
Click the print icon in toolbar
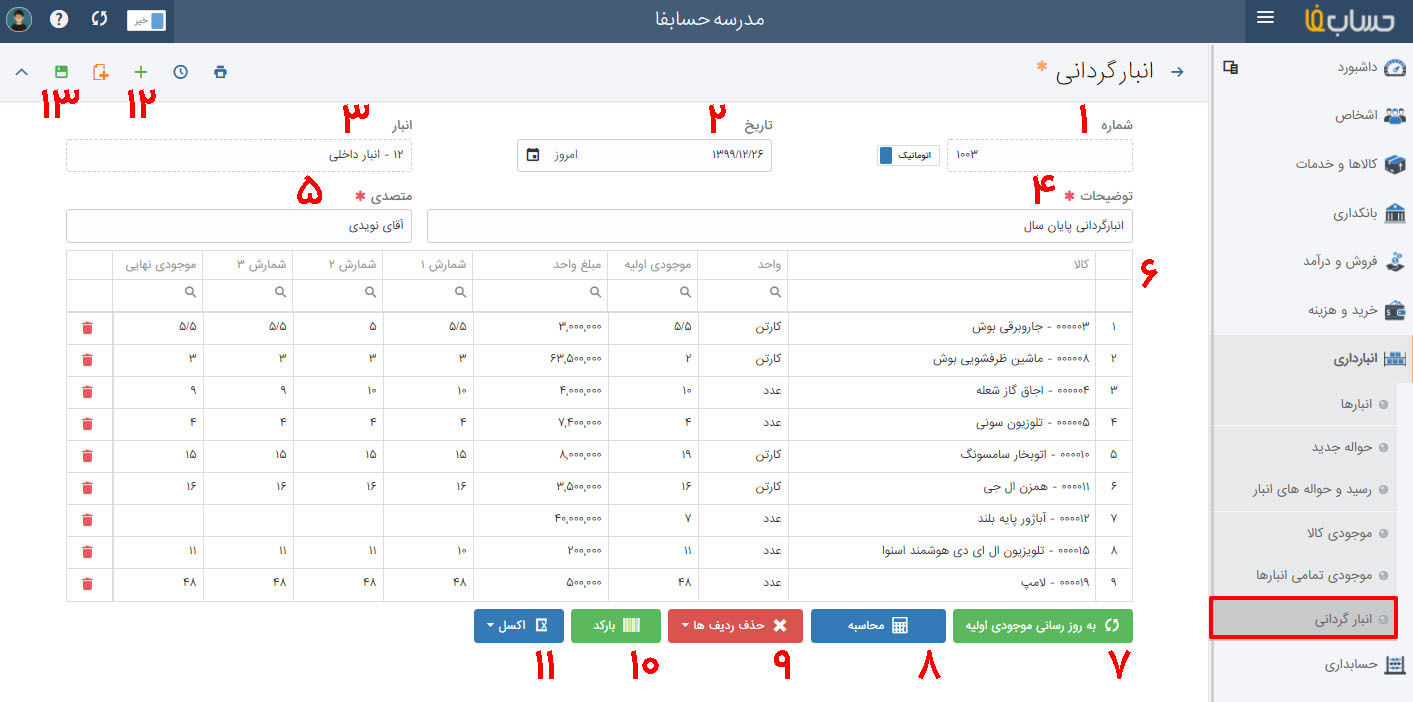pos(220,72)
